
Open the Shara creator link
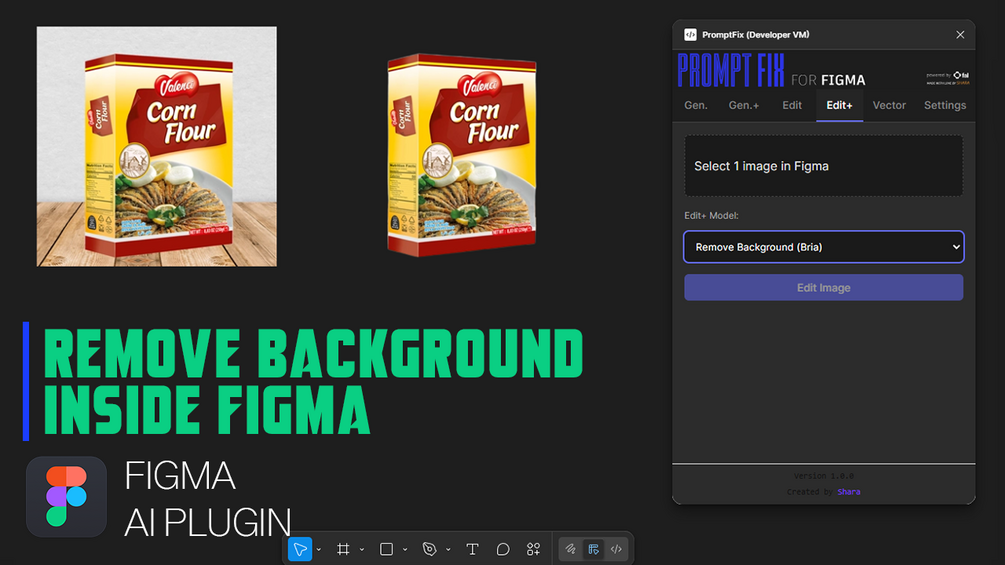(x=849, y=492)
